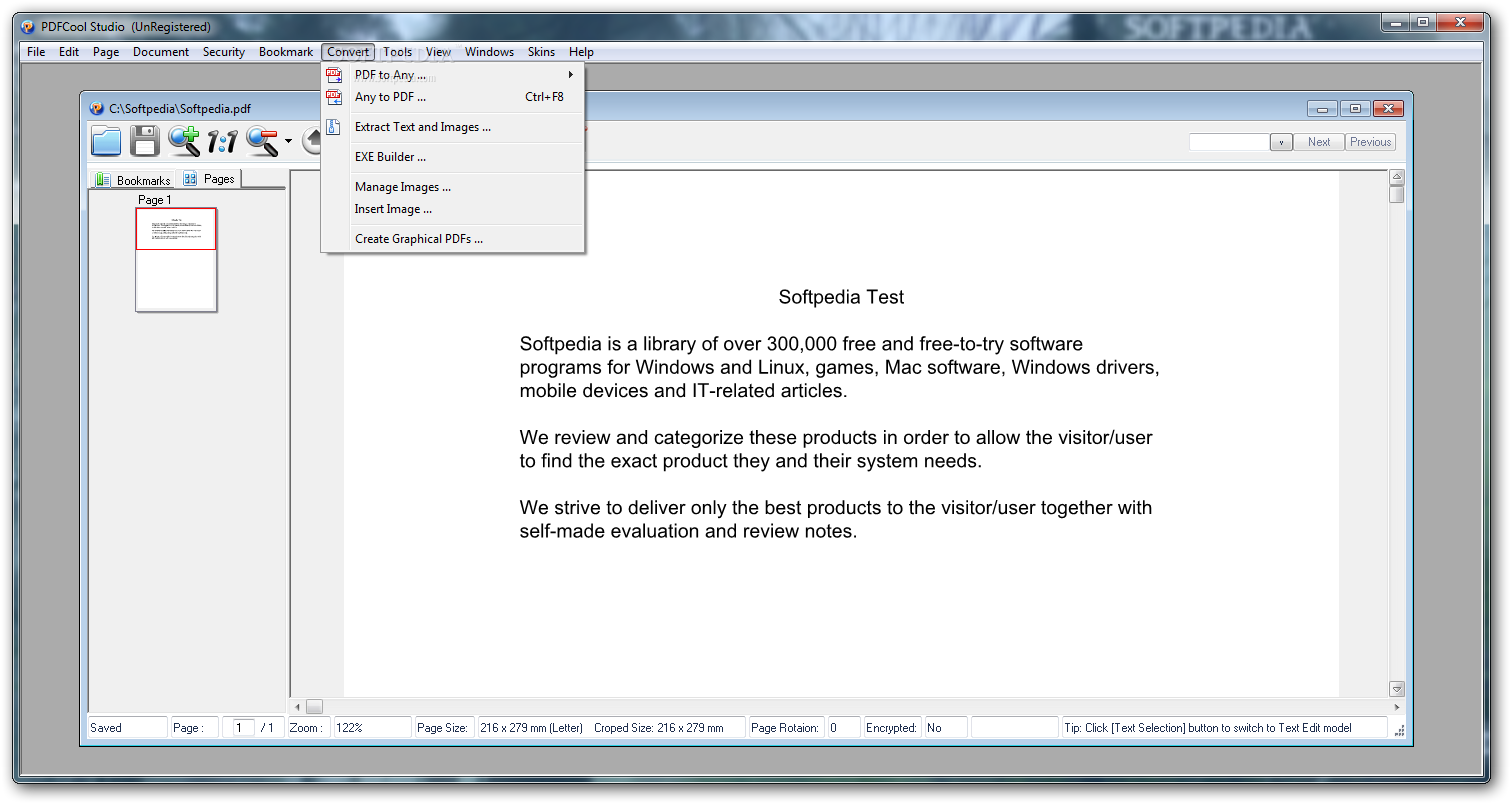The height and width of the screenshot is (804, 1511).
Task: Click the 'Saved' status text
Action: 106,728
